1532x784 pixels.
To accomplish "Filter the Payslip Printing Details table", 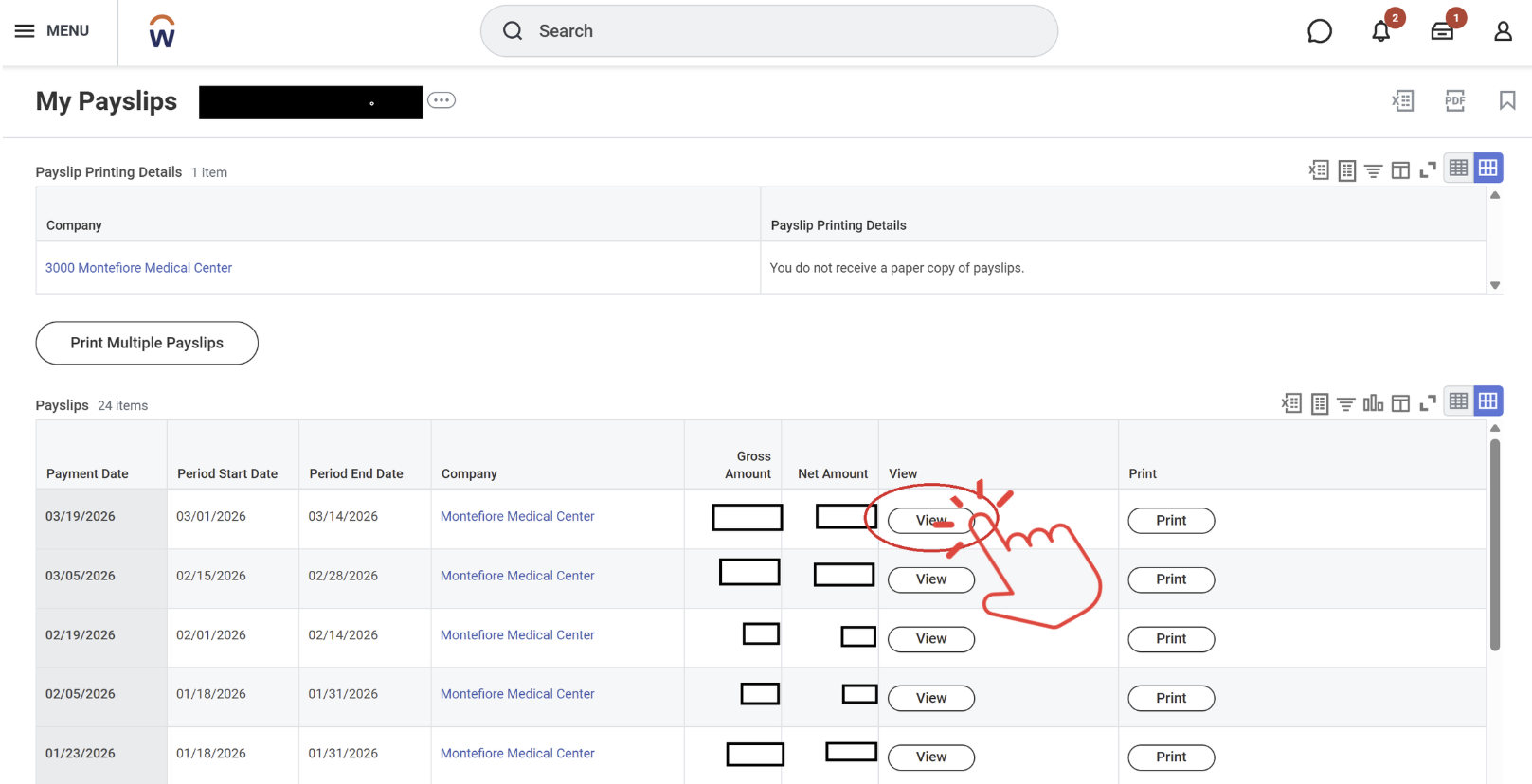I will [1374, 171].
